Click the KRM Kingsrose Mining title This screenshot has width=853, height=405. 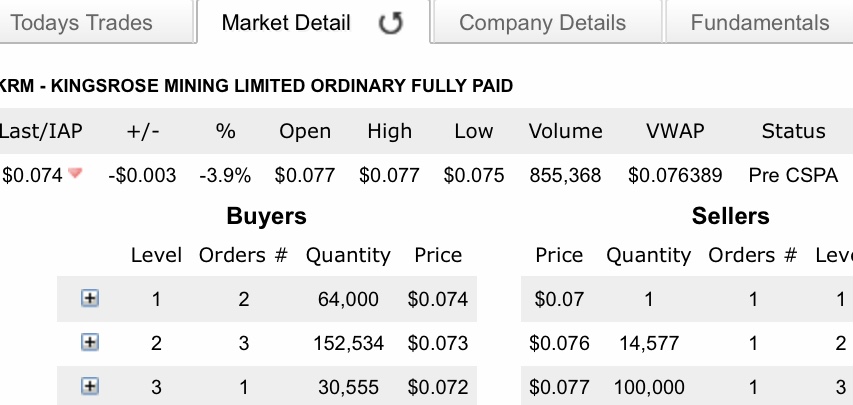coord(256,86)
